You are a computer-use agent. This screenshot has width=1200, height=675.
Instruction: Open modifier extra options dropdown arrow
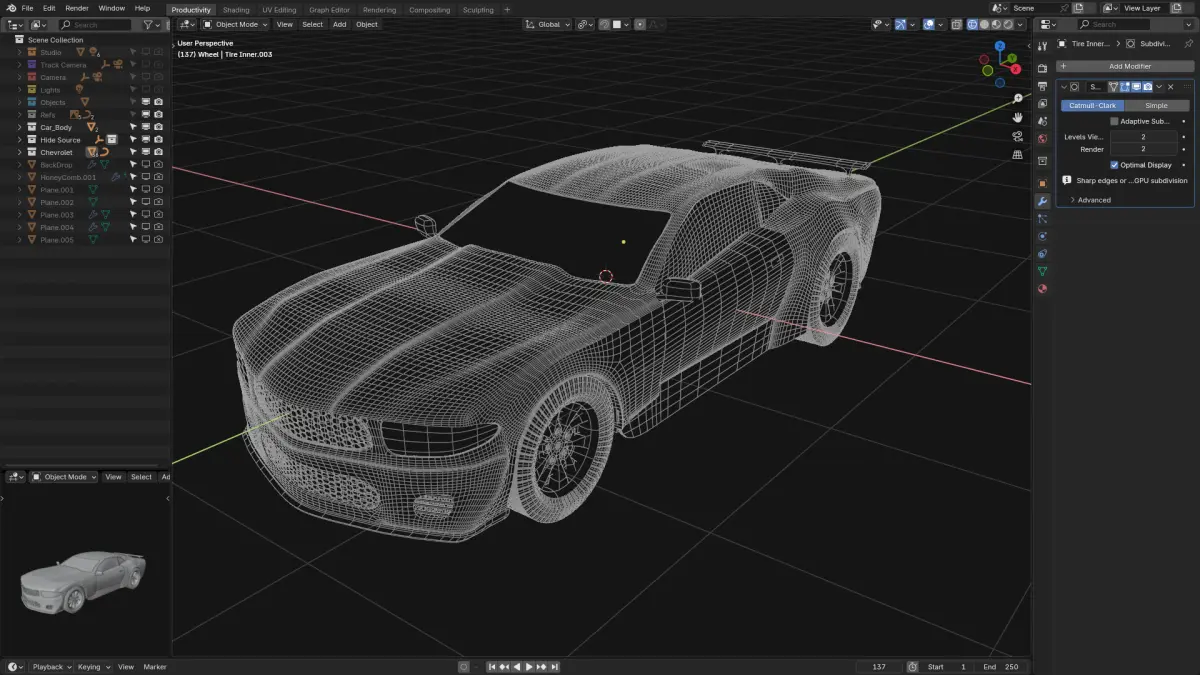tap(1159, 87)
